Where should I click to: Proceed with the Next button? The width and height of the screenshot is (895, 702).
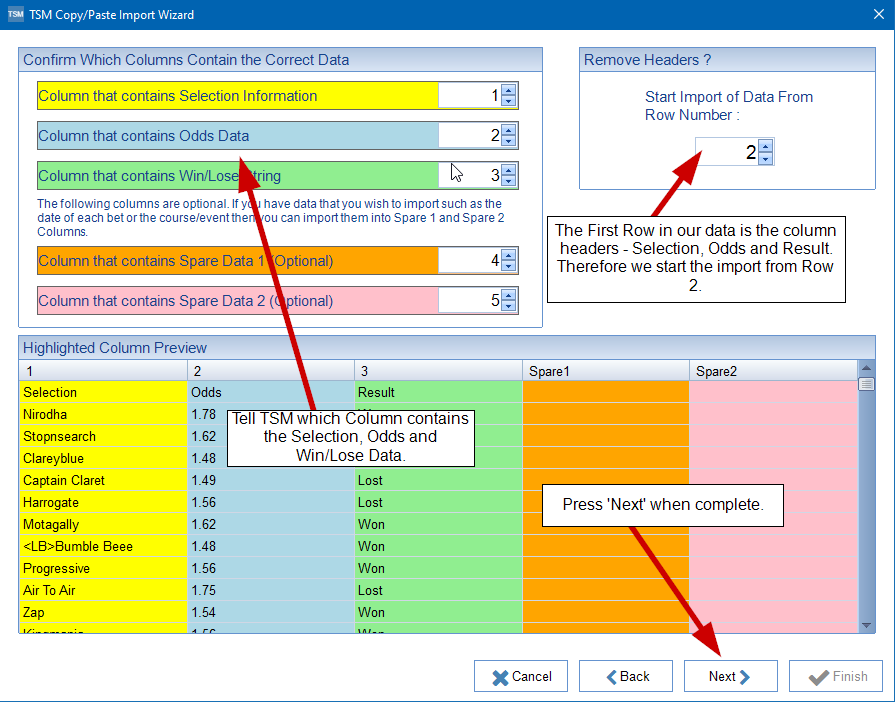coord(731,676)
